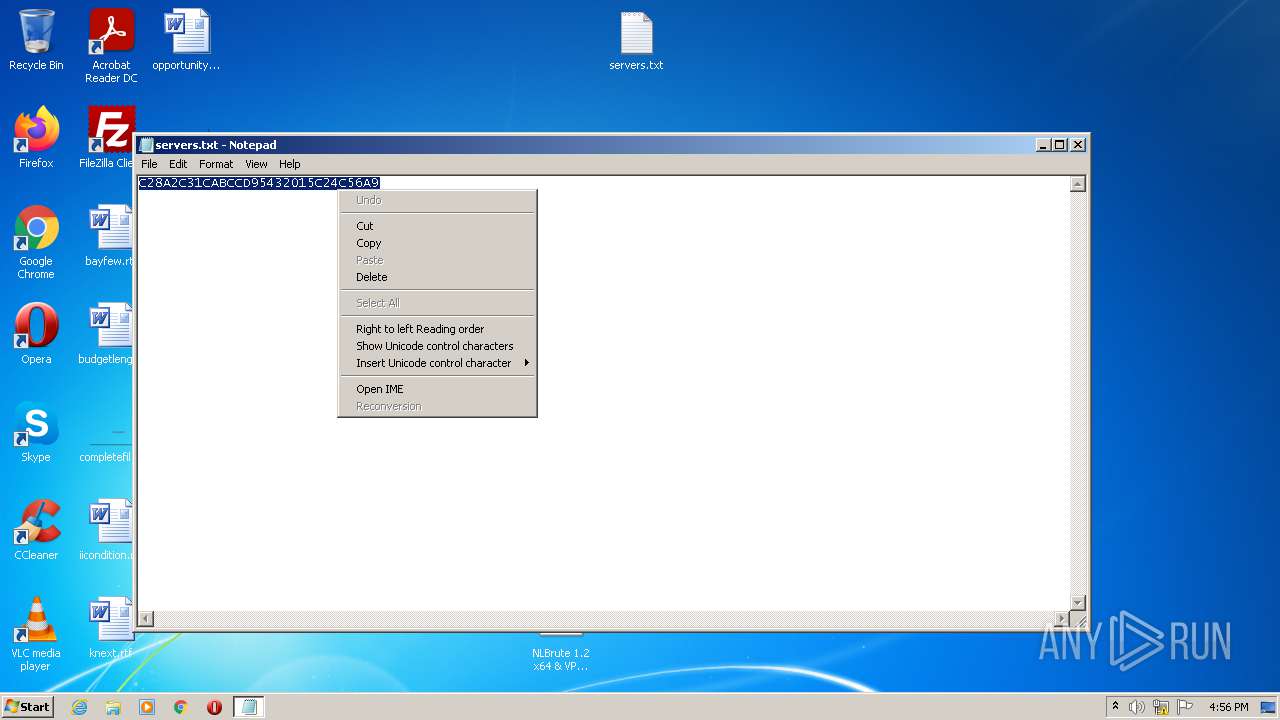Screen dimensions: 1280x720
Task: Open the volume control tray icon
Action: [1137, 707]
